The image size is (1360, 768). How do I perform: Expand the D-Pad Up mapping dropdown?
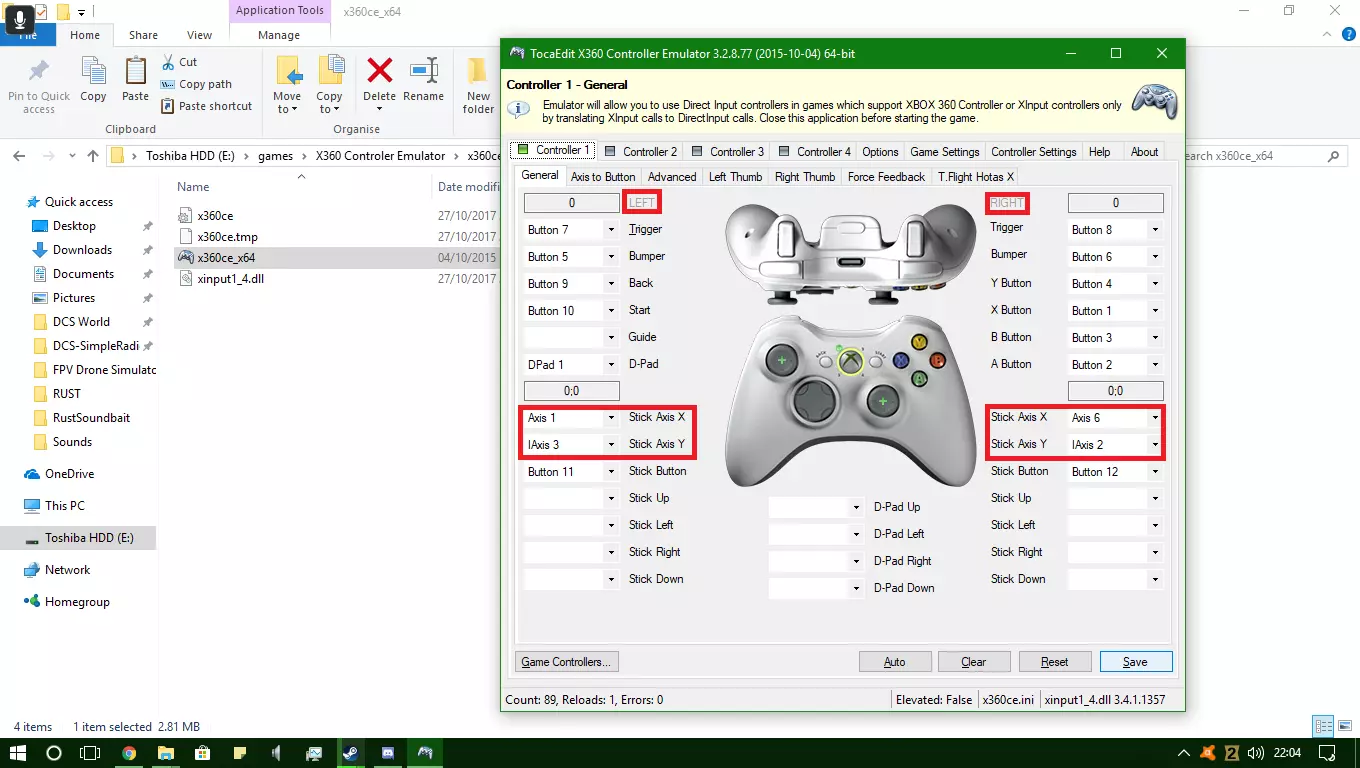pos(856,508)
